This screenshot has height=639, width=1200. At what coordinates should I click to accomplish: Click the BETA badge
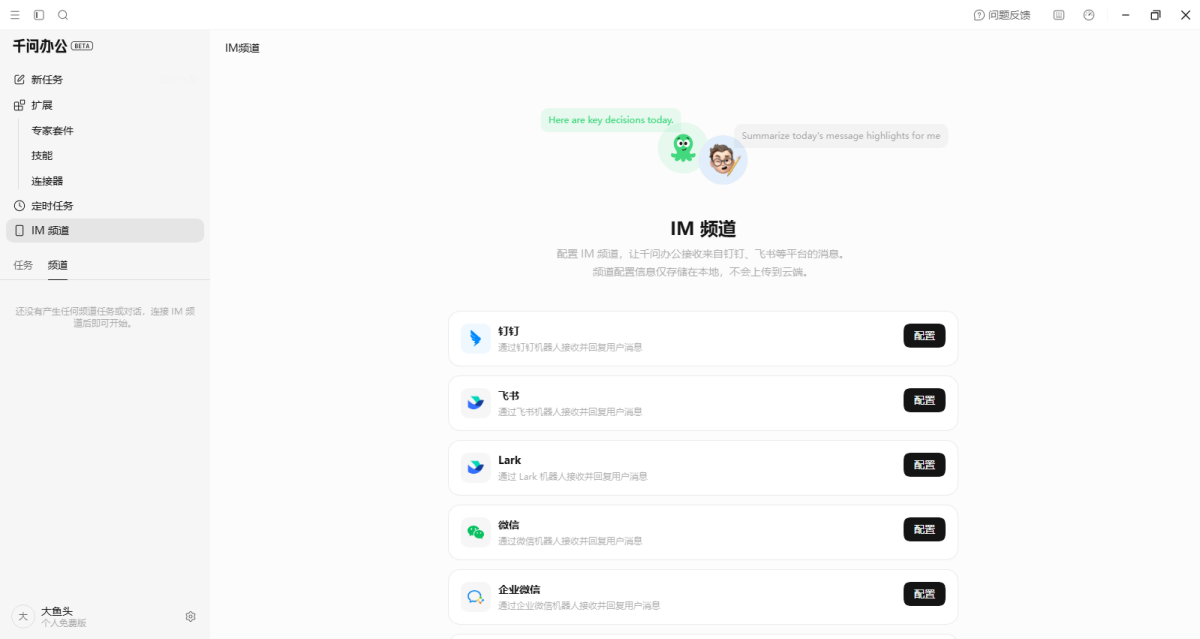coord(82,46)
